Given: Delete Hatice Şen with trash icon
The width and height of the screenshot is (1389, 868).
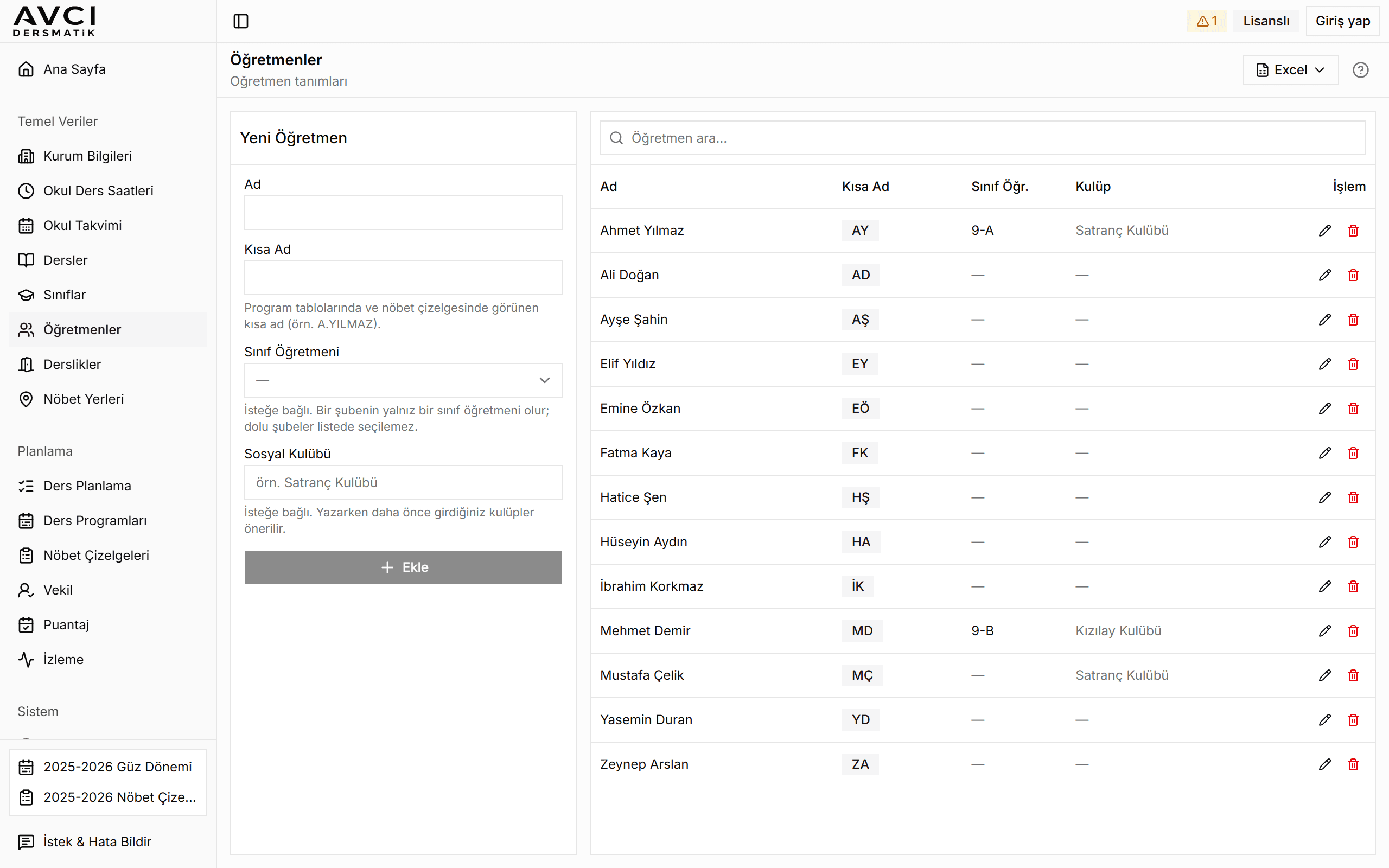Looking at the screenshot, I should tap(1353, 497).
